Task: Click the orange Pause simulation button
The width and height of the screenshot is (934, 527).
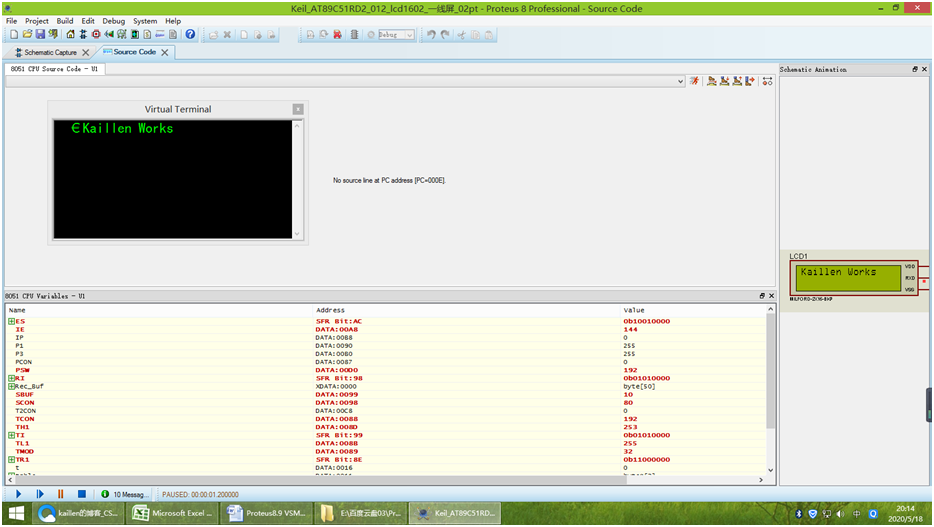Action: click(60, 494)
